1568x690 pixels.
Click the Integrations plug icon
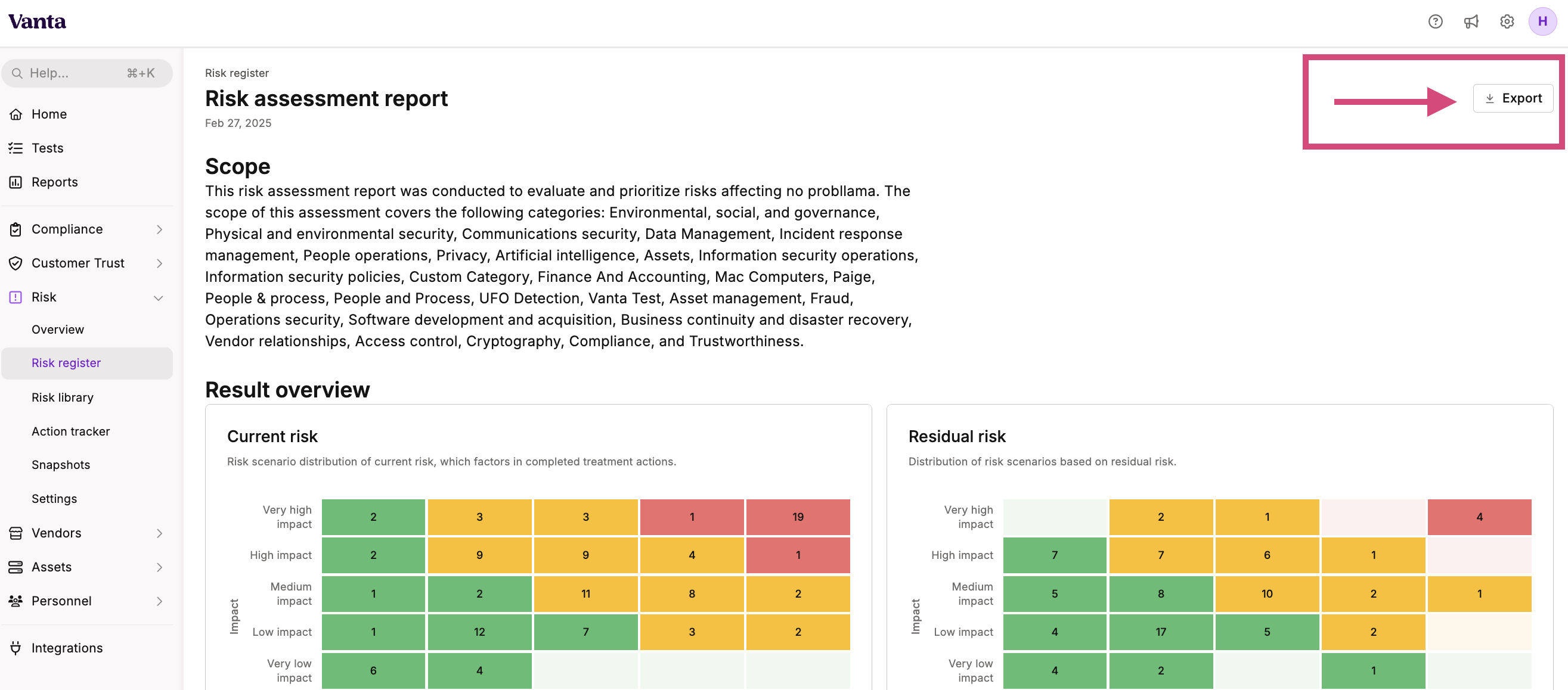point(16,648)
